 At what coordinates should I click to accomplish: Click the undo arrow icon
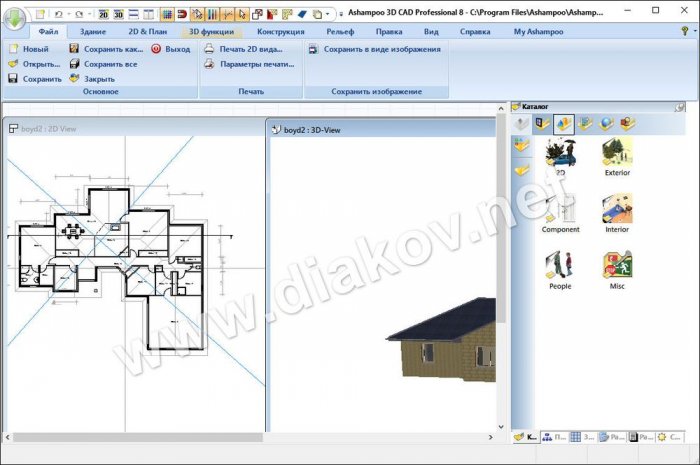coord(58,15)
